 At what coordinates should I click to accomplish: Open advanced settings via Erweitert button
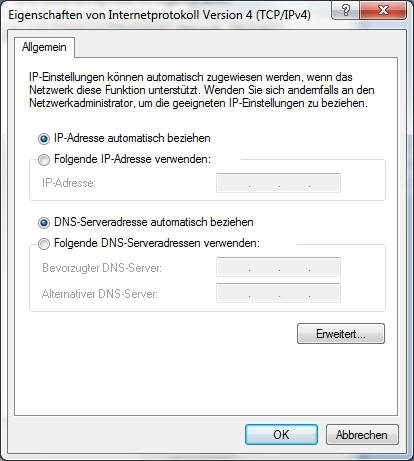pyautogui.click(x=341, y=334)
